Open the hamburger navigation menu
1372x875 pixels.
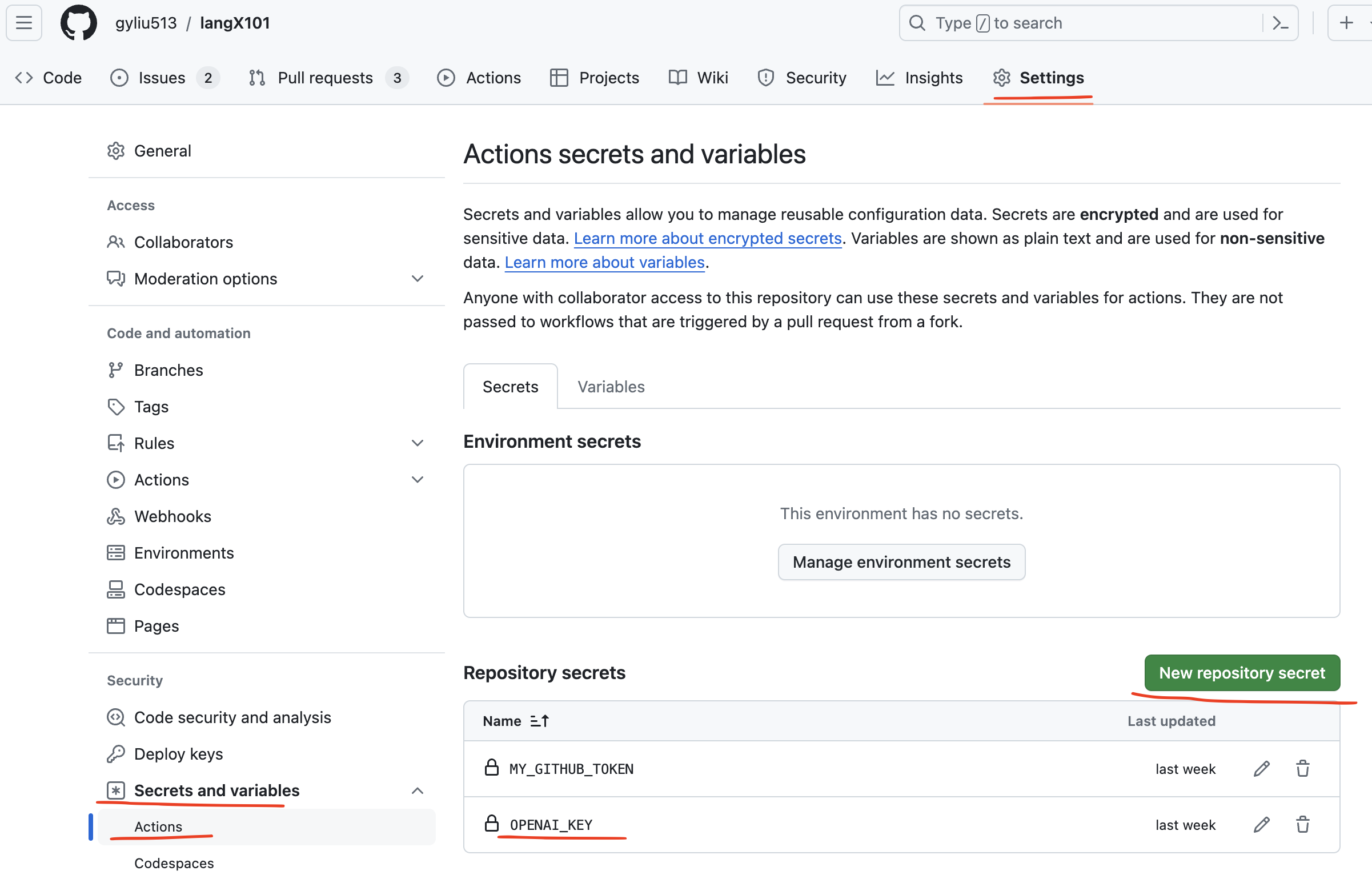pyautogui.click(x=24, y=23)
